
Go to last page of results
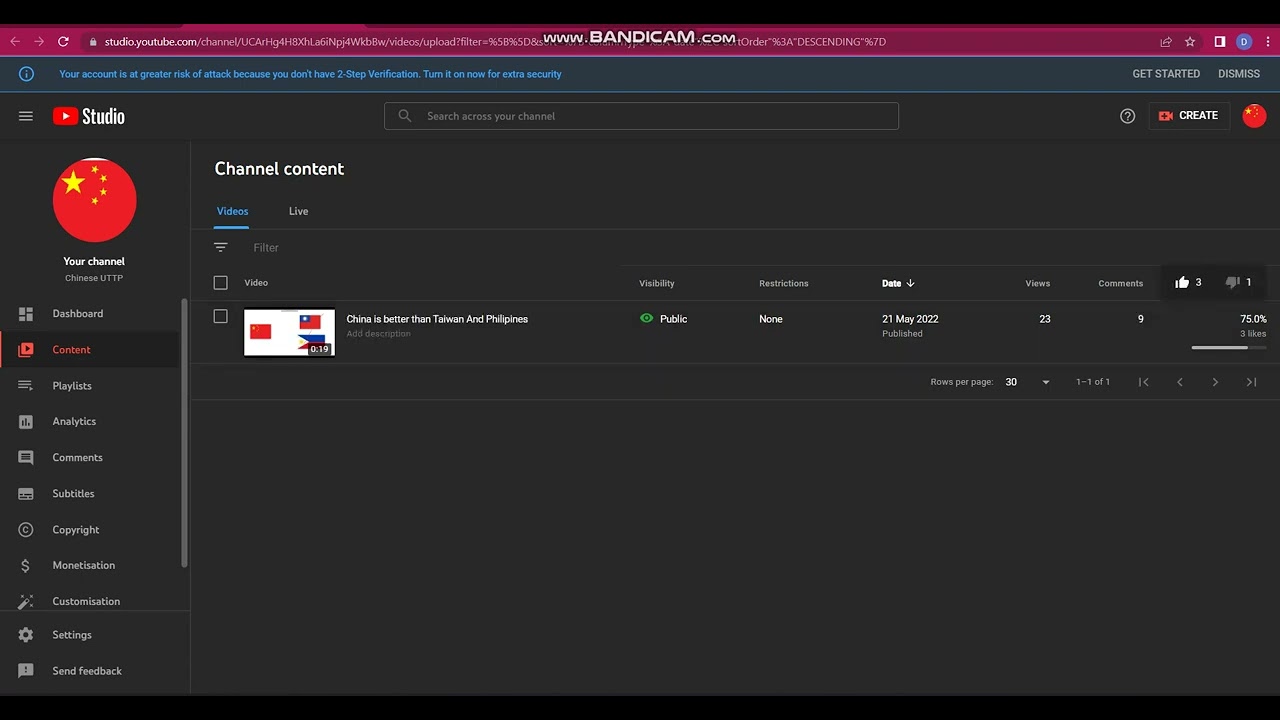pyautogui.click(x=1251, y=382)
